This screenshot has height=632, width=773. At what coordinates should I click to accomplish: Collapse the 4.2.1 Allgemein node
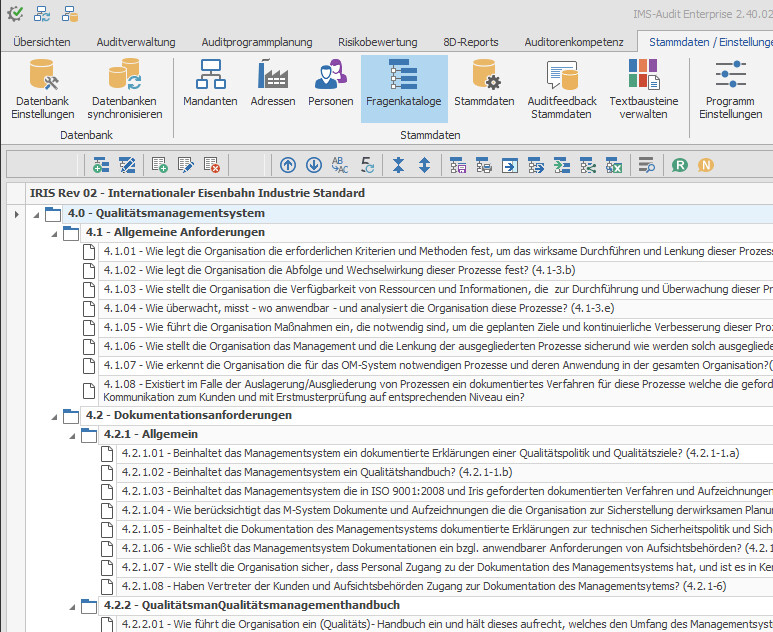point(72,436)
